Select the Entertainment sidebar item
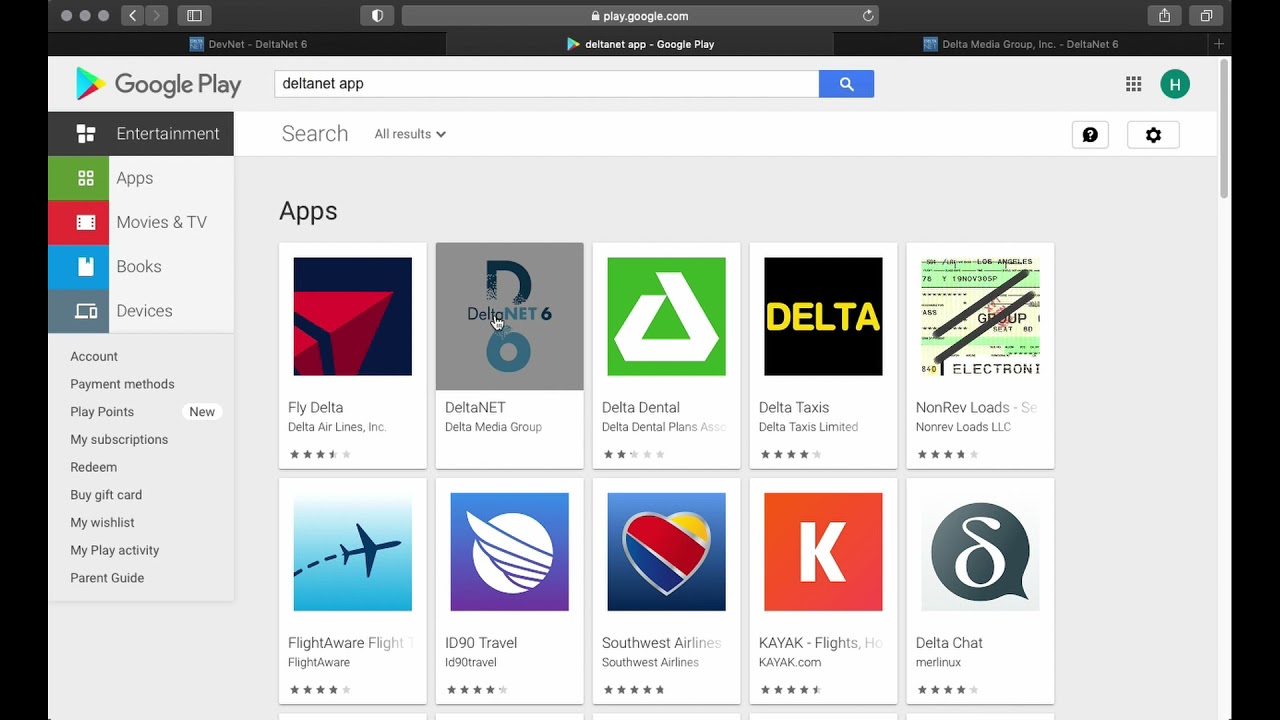This screenshot has height=720, width=1280. (x=141, y=134)
